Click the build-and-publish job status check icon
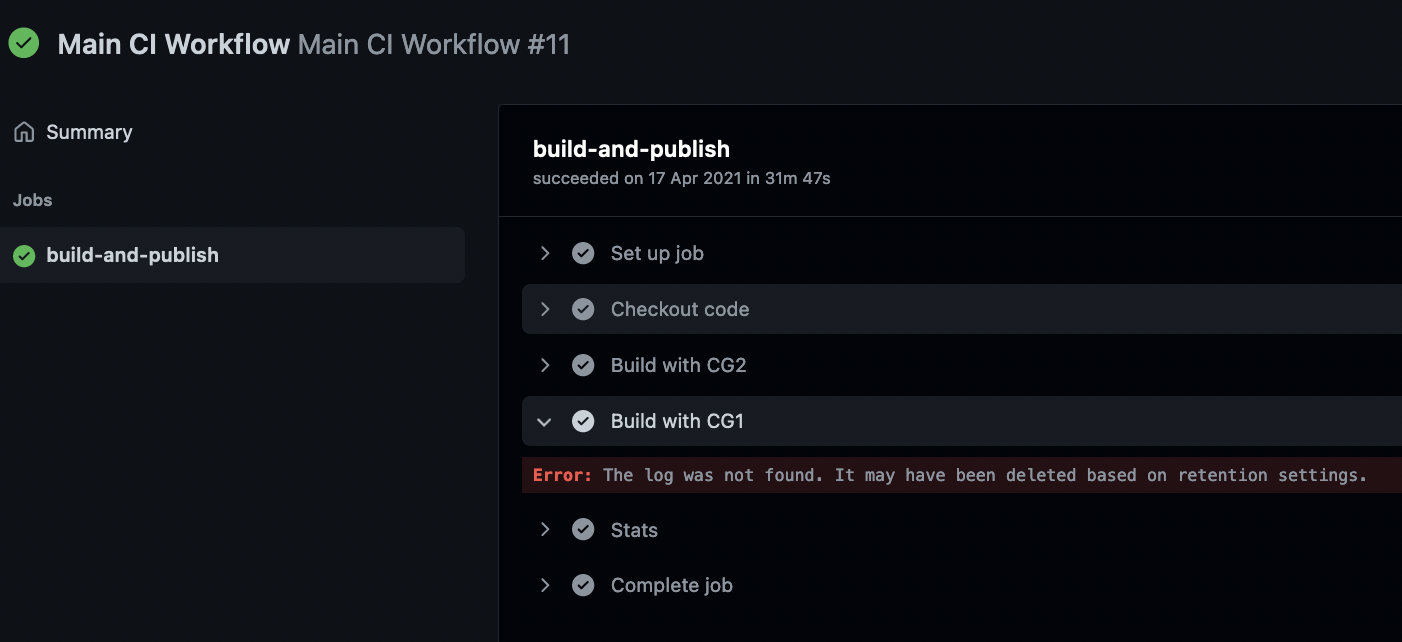Viewport: 1402px width, 642px height. (23, 255)
